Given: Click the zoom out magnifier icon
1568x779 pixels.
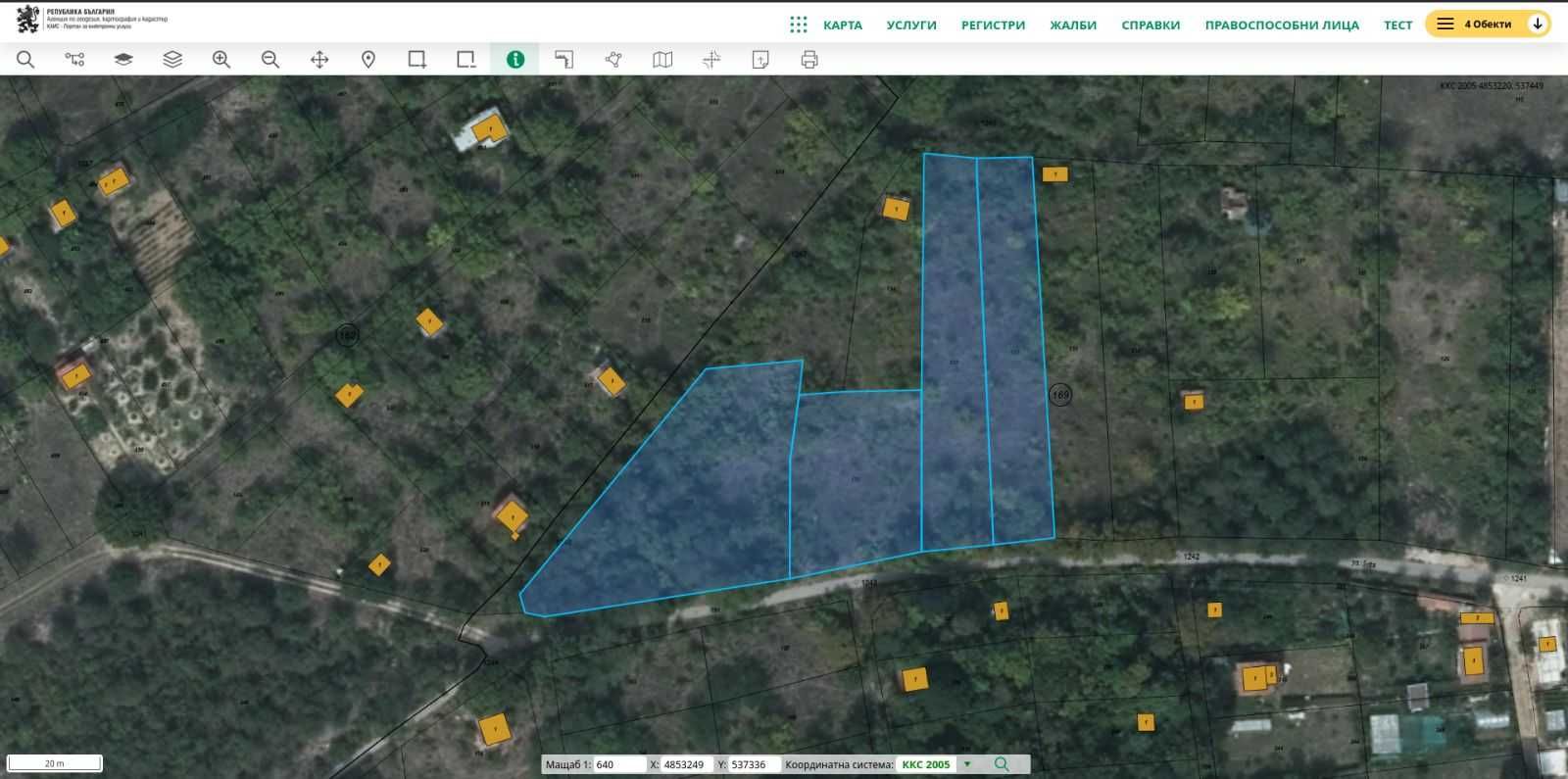Looking at the screenshot, I should coord(270,60).
